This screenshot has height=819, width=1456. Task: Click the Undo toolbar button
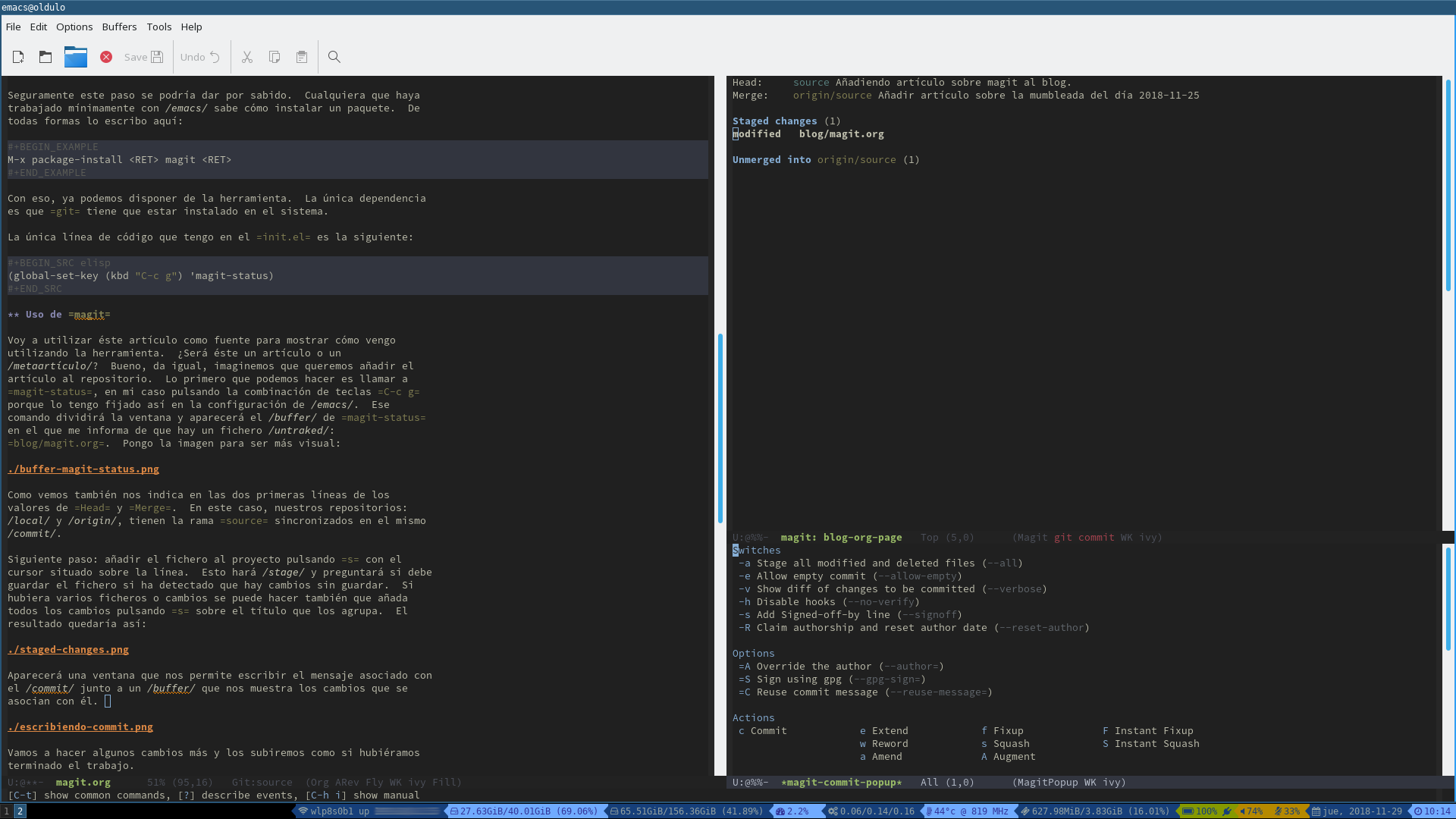point(200,57)
